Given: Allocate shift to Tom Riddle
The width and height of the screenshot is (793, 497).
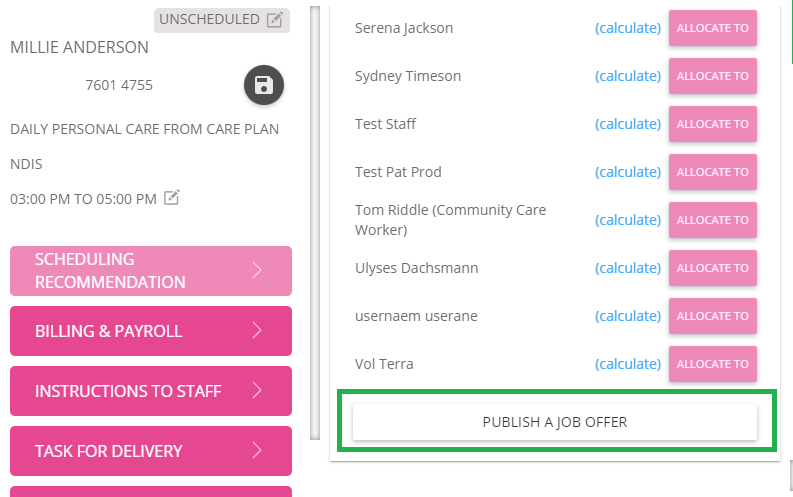Looking at the screenshot, I should click(713, 220).
